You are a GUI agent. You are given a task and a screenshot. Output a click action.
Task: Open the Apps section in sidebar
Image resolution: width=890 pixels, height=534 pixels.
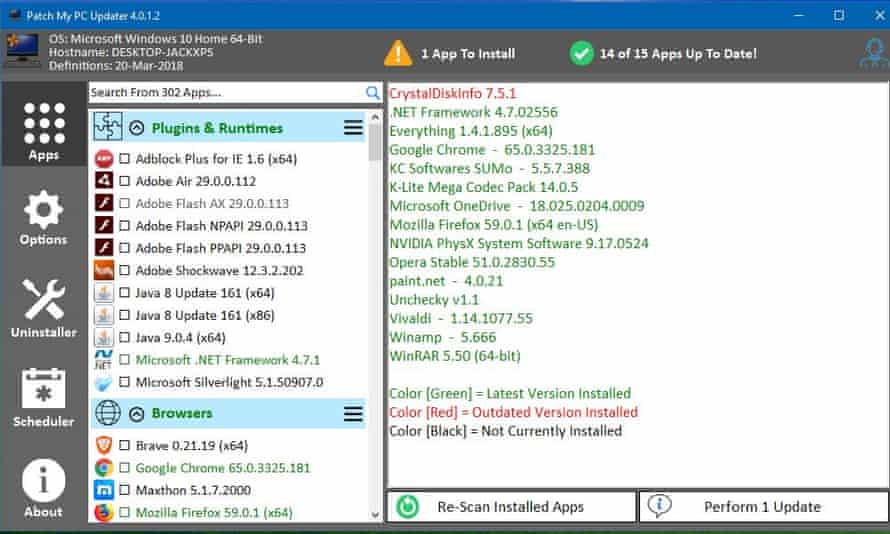[43, 130]
